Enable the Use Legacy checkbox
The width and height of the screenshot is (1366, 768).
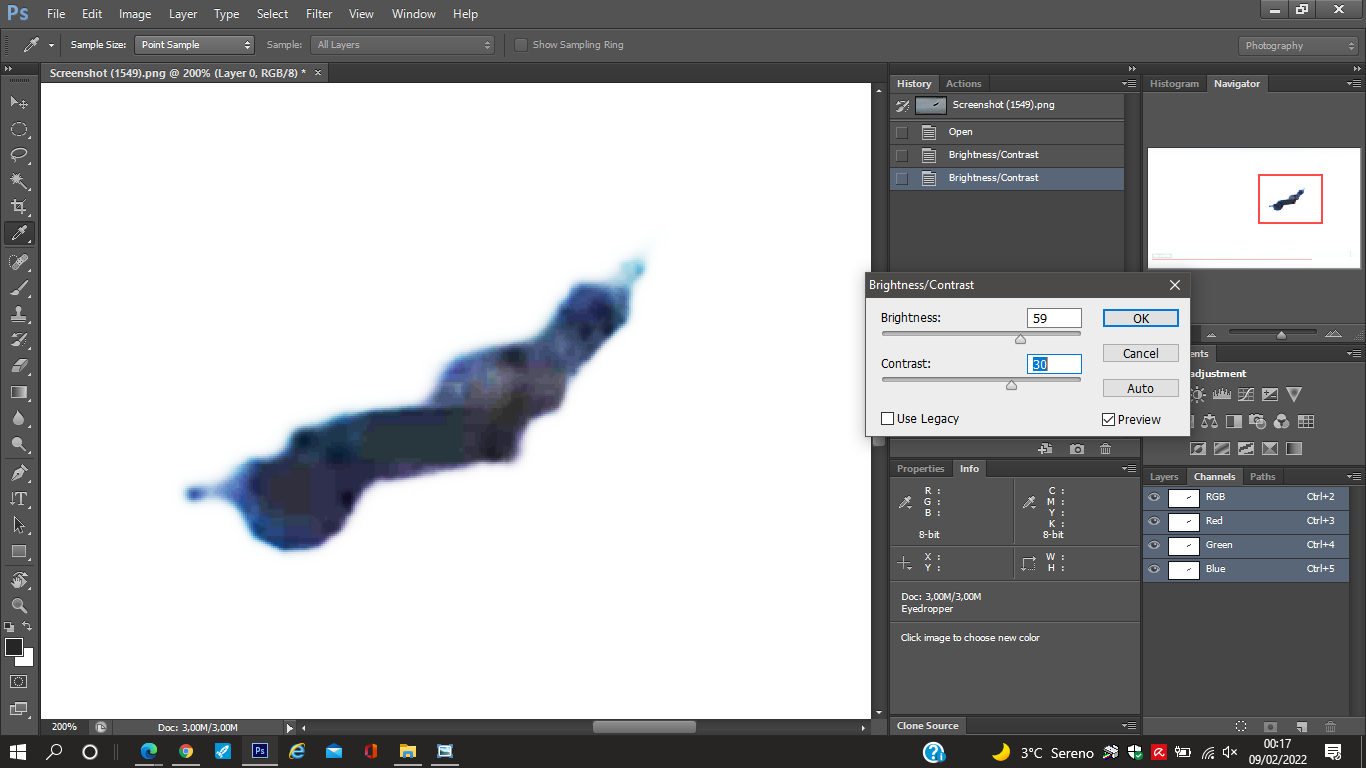[888, 419]
